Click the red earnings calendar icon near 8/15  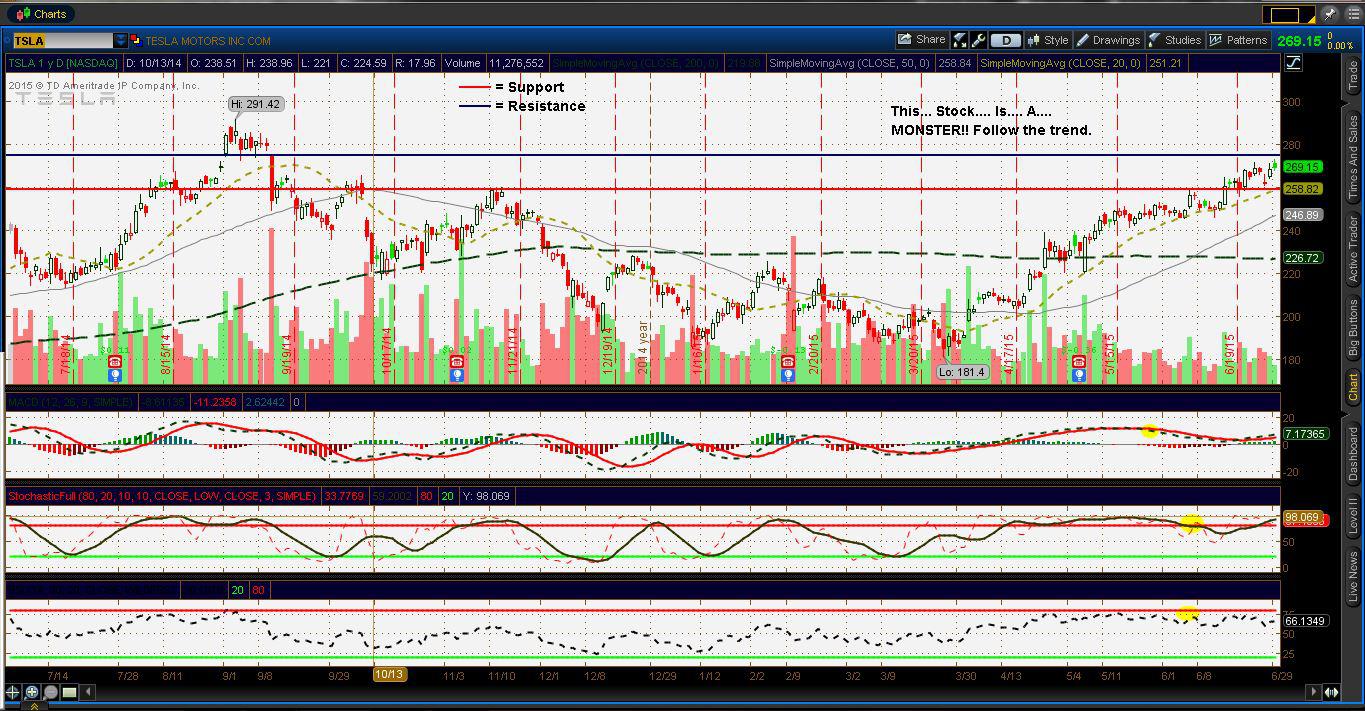point(115,360)
